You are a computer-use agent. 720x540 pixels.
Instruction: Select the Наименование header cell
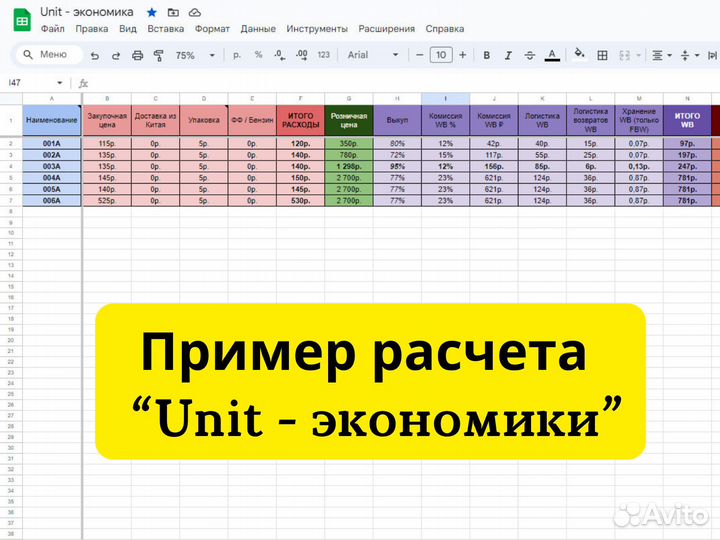point(51,120)
